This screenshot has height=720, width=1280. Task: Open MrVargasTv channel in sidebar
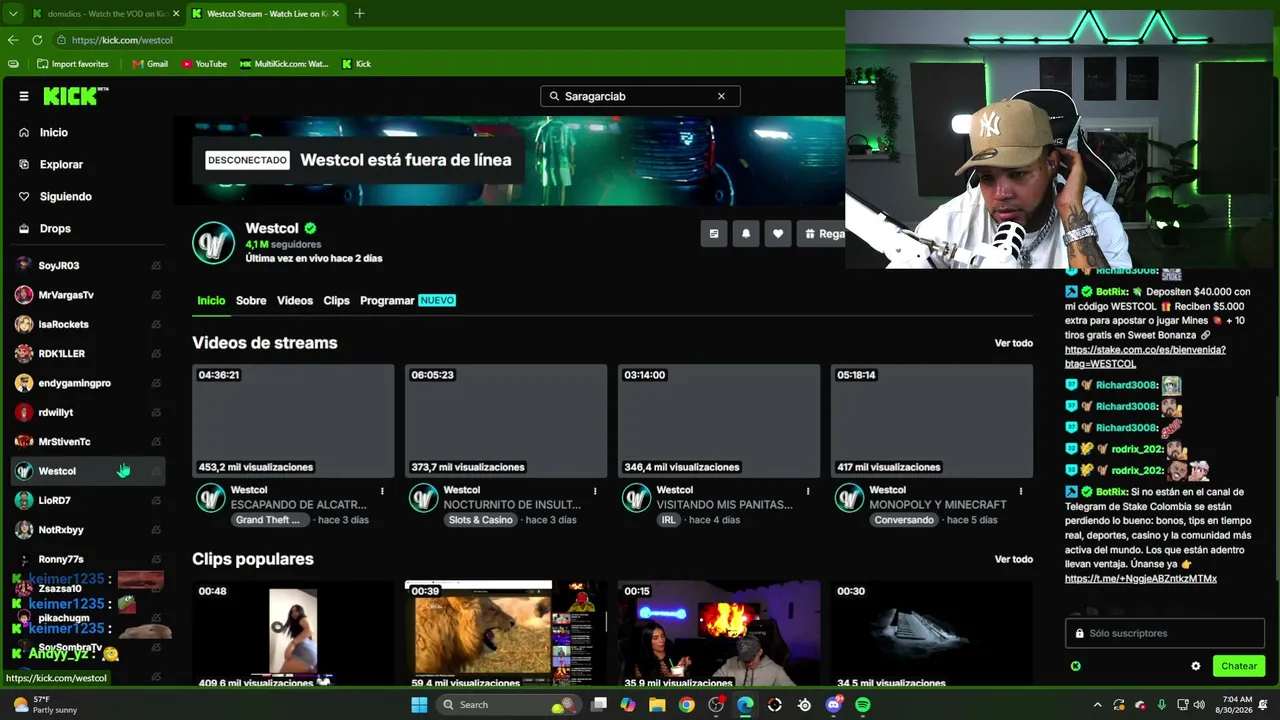pyautogui.click(x=88, y=295)
